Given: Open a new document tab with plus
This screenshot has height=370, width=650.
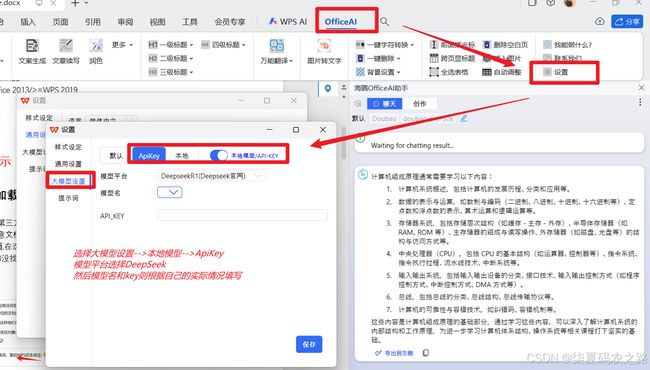Looking at the screenshot, I should coord(75,3).
